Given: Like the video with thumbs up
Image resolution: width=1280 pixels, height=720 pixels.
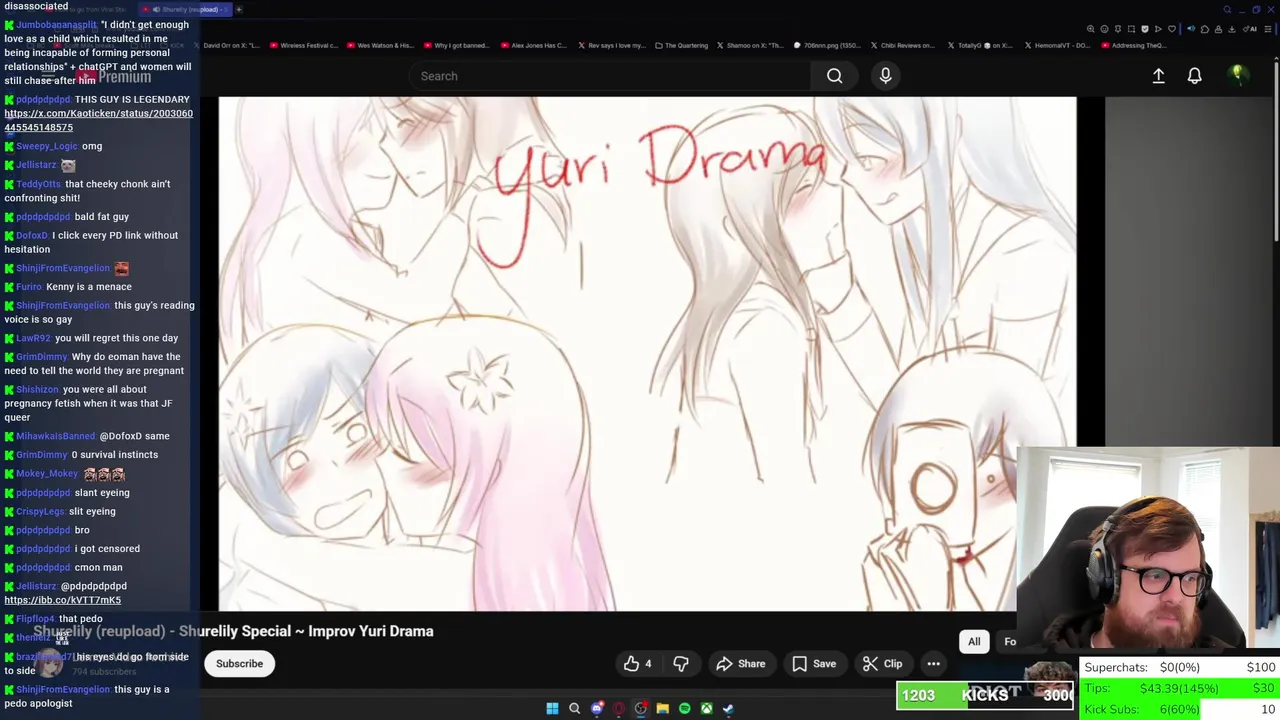Looking at the screenshot, I should [637, 664].
